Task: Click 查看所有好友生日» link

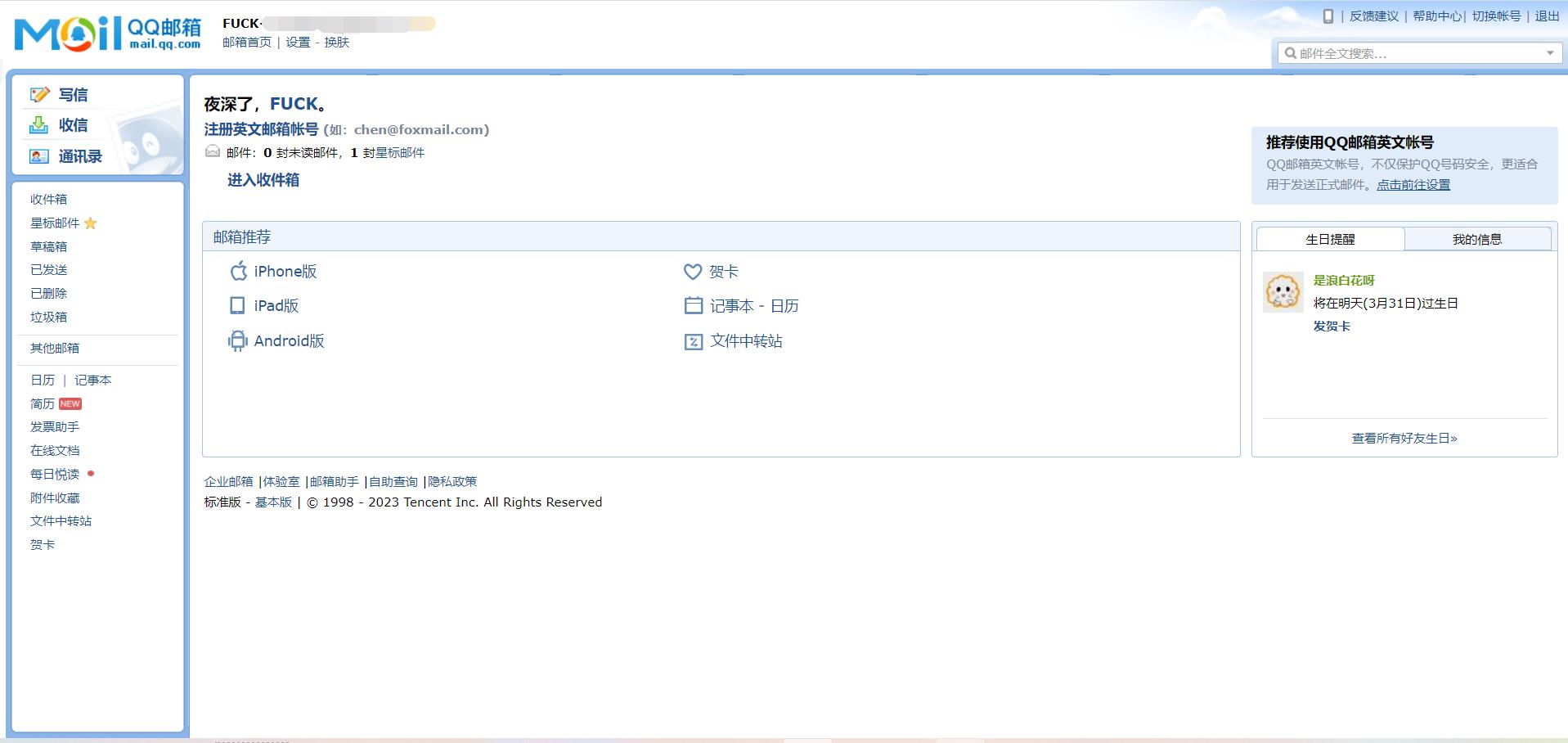Action: [x=1404, y=438]
